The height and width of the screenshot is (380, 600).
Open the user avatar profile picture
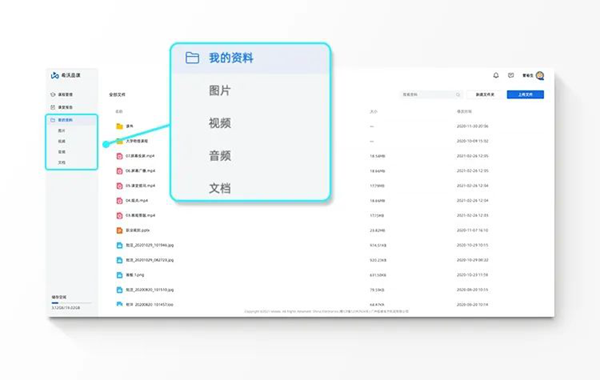(x=540, y=75)
